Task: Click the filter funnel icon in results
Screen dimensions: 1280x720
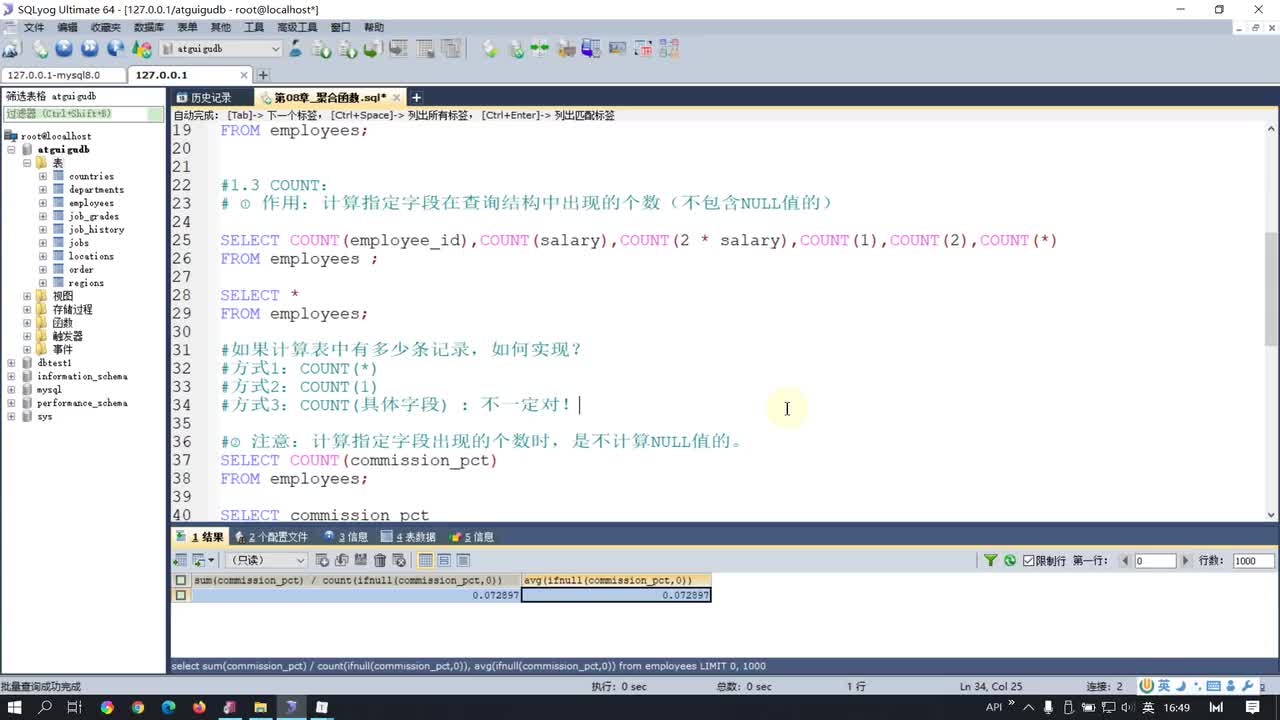Action: (x=991, y=561)
